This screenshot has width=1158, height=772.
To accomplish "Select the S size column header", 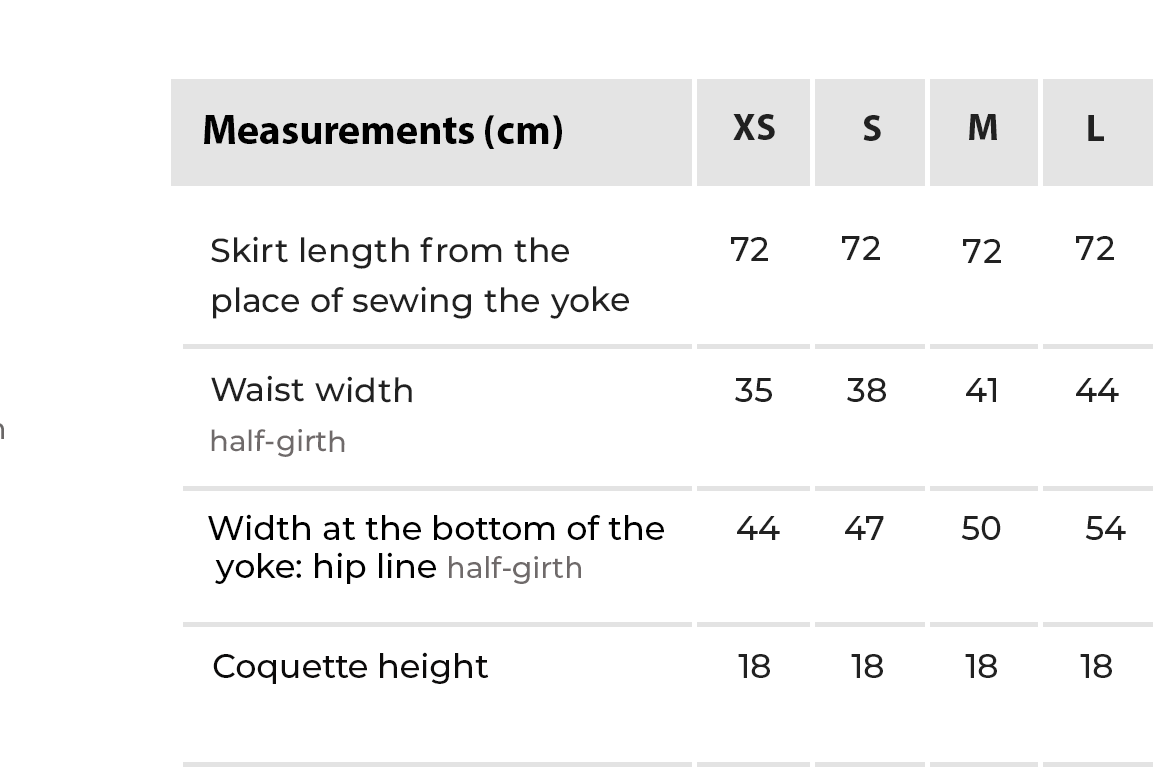I will [871, 129].
